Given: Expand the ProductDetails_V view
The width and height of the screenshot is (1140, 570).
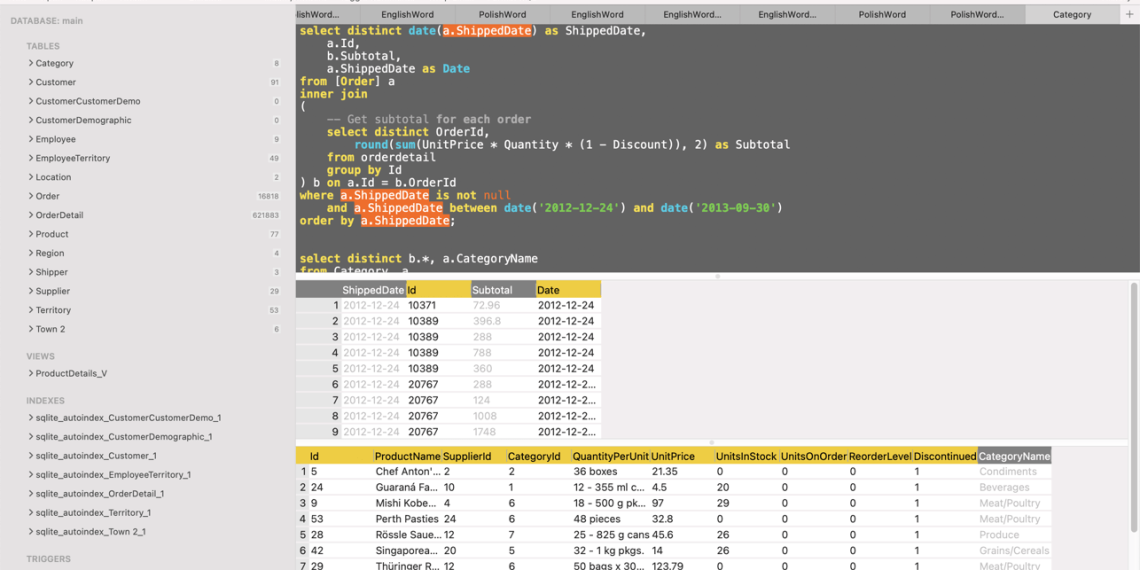Looking at the screenshot, I should (31, 373).
